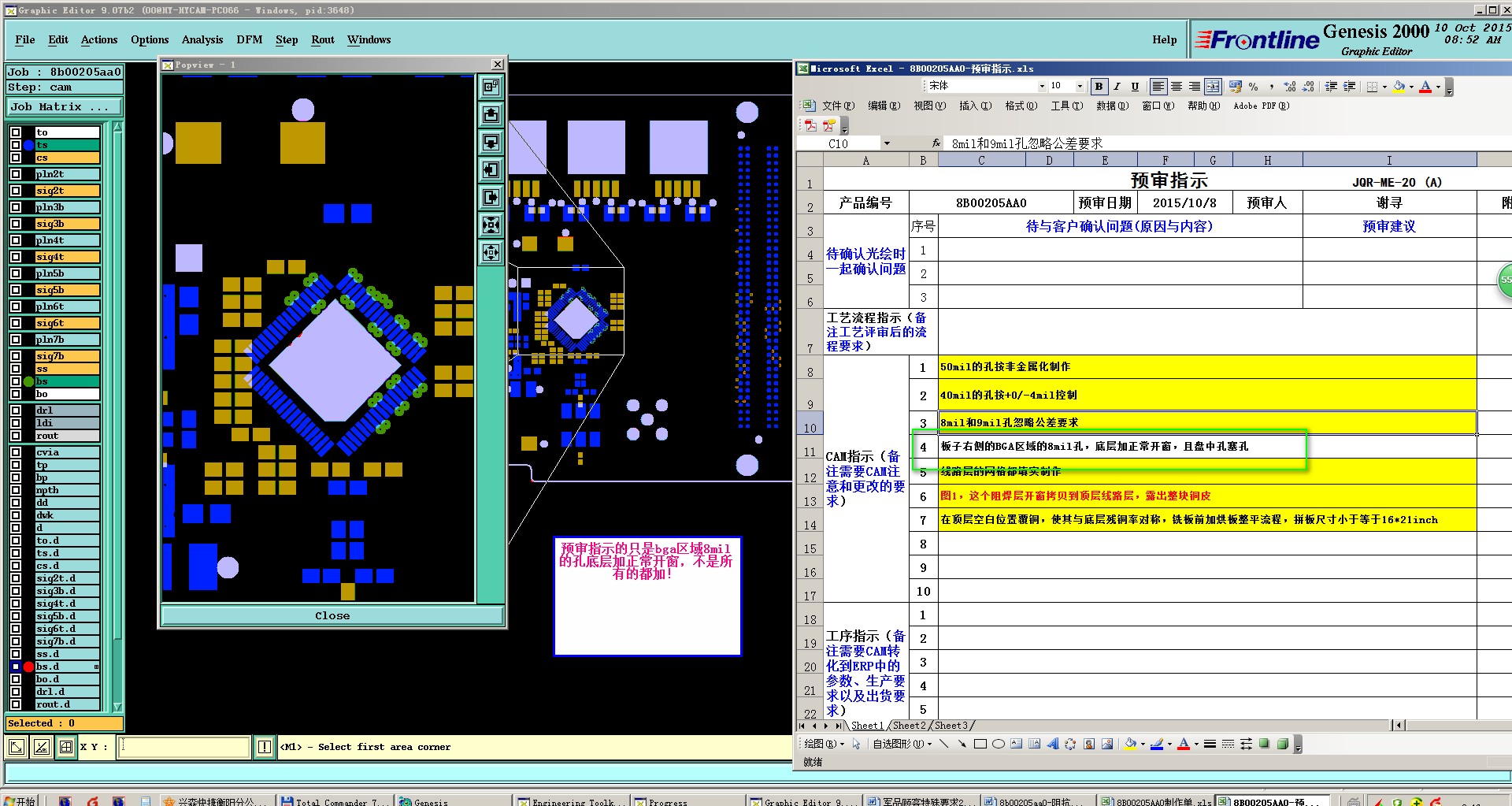This screenshot has width=1512, height=806.
Task: Toggle Italic formatting in Excel
Action: tap(1117, 87)
